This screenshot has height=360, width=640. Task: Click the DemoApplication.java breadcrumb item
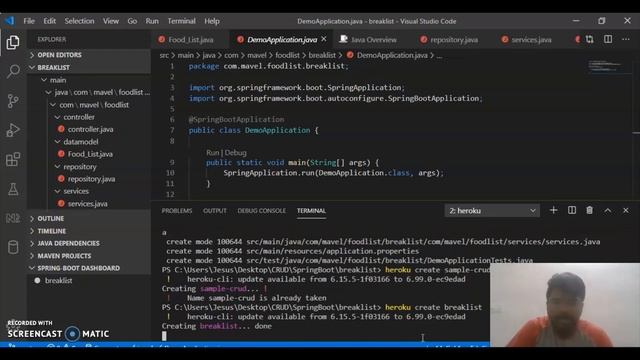pos(387,55)
